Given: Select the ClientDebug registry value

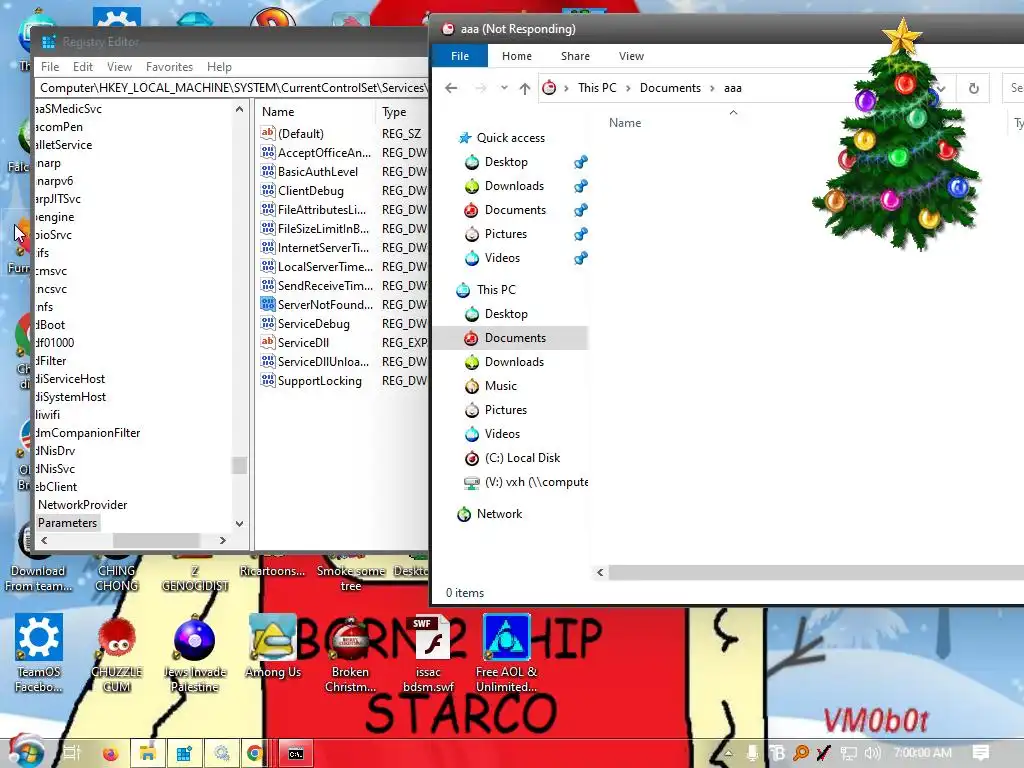Looking at the screenshot, I should pos(310,191).
